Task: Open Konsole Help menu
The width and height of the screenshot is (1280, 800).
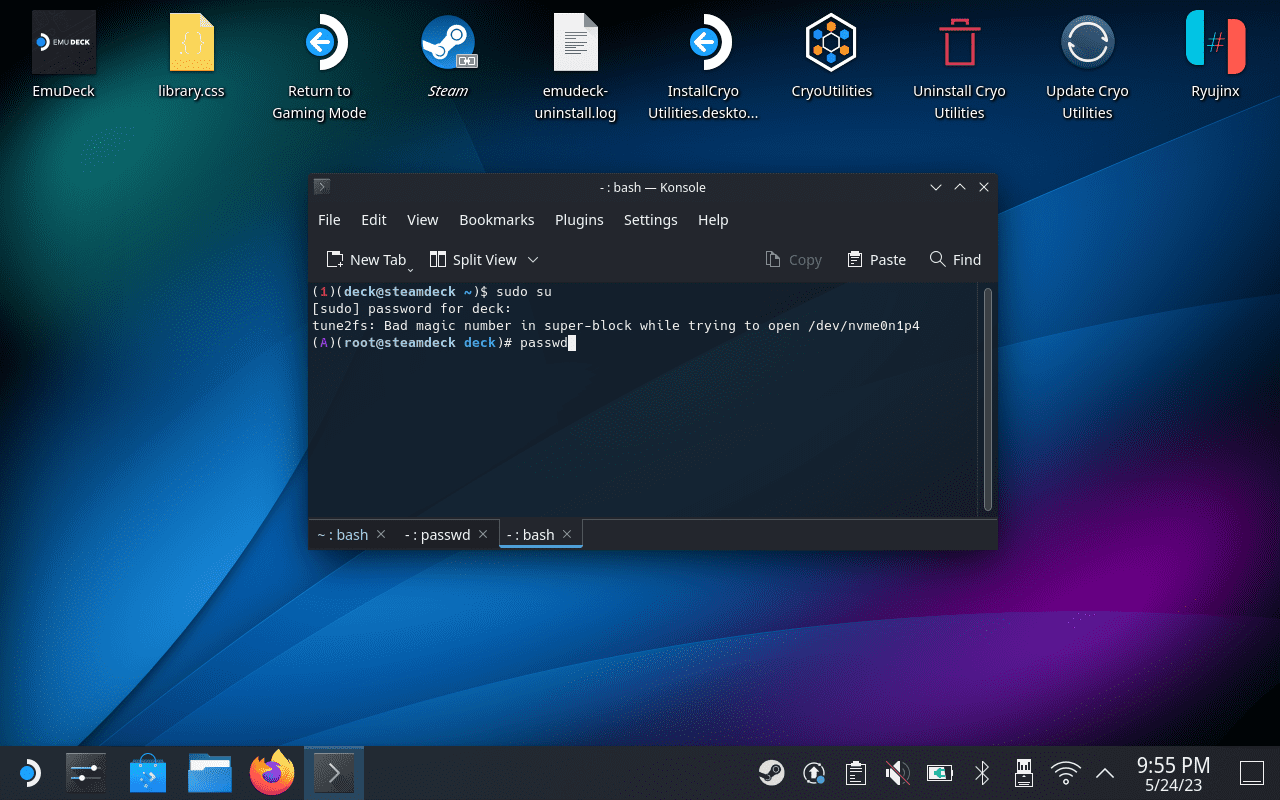Action: (x=713, y=220)
